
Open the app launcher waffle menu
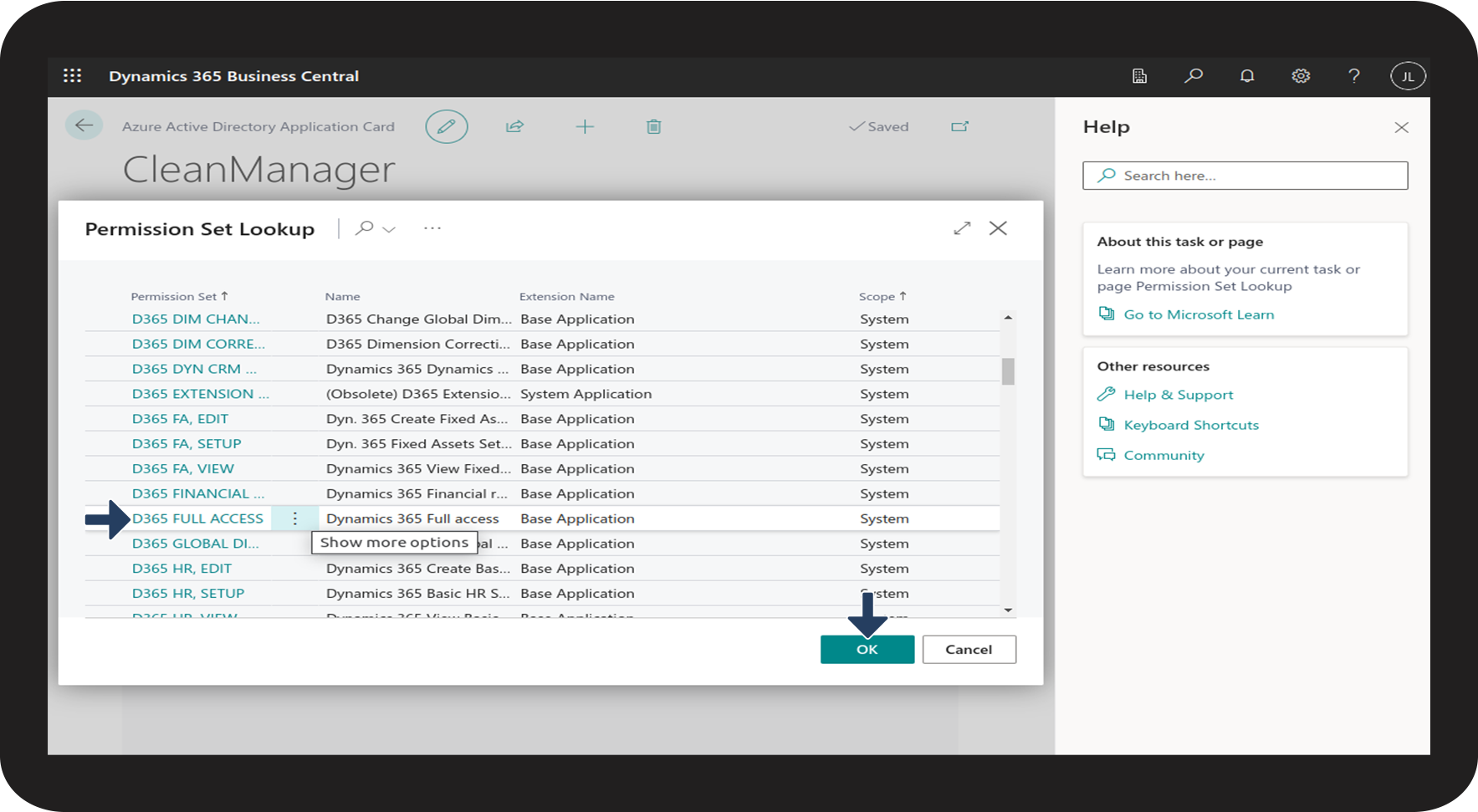[73, 76]
